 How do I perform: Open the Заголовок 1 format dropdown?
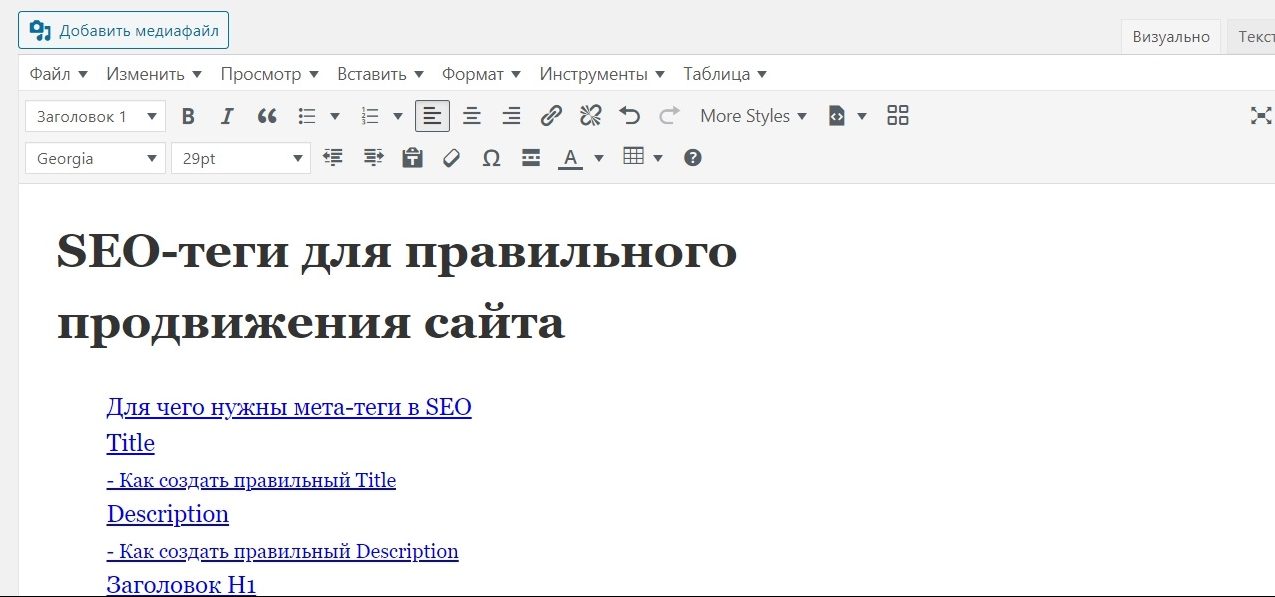[x=95, y=116]
